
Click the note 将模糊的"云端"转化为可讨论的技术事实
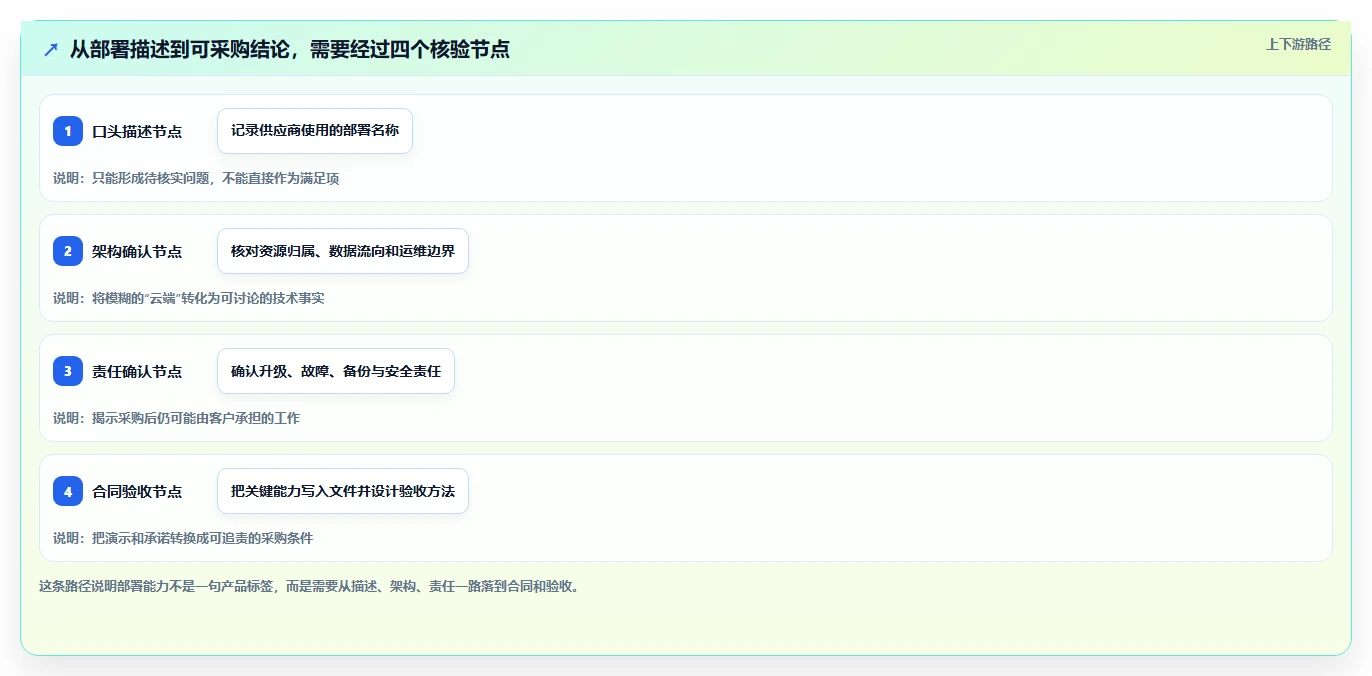click(189, 298)
